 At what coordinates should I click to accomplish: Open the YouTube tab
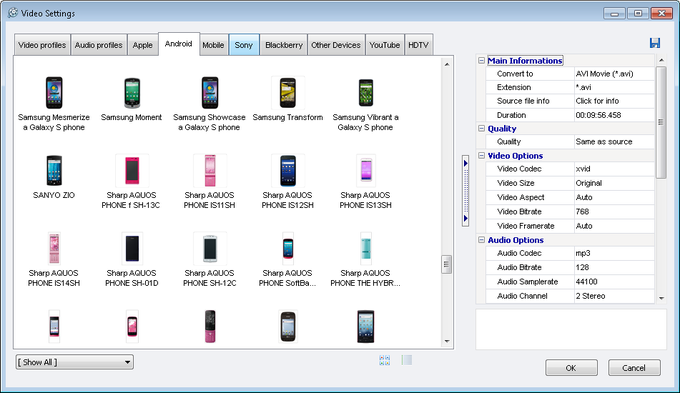click(x=385, y=45)
